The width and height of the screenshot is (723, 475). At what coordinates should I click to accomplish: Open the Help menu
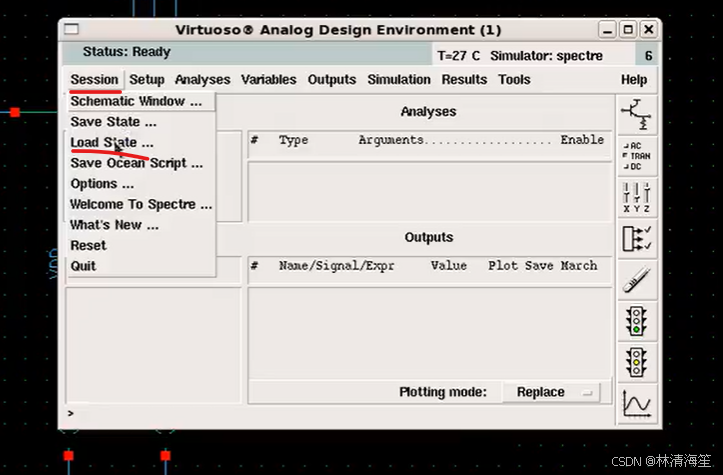pos(634,80)
